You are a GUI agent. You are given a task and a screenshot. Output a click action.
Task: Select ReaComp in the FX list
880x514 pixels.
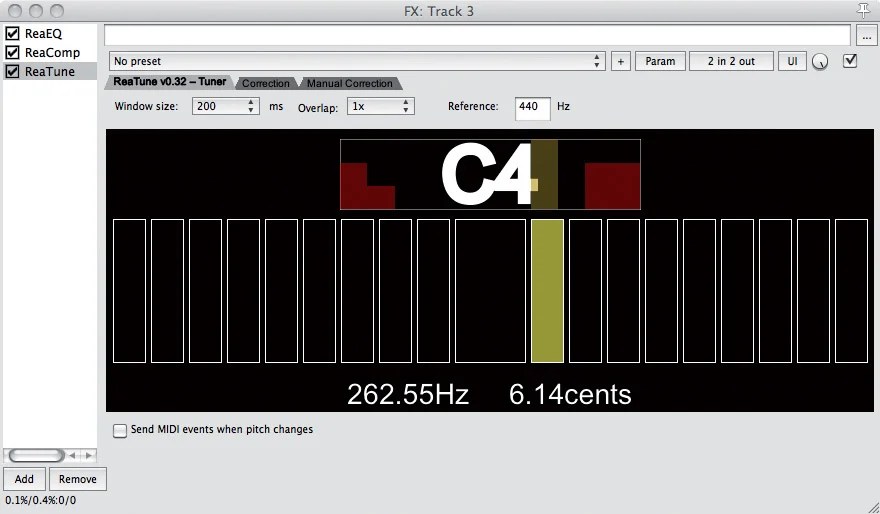pos(52,53)
